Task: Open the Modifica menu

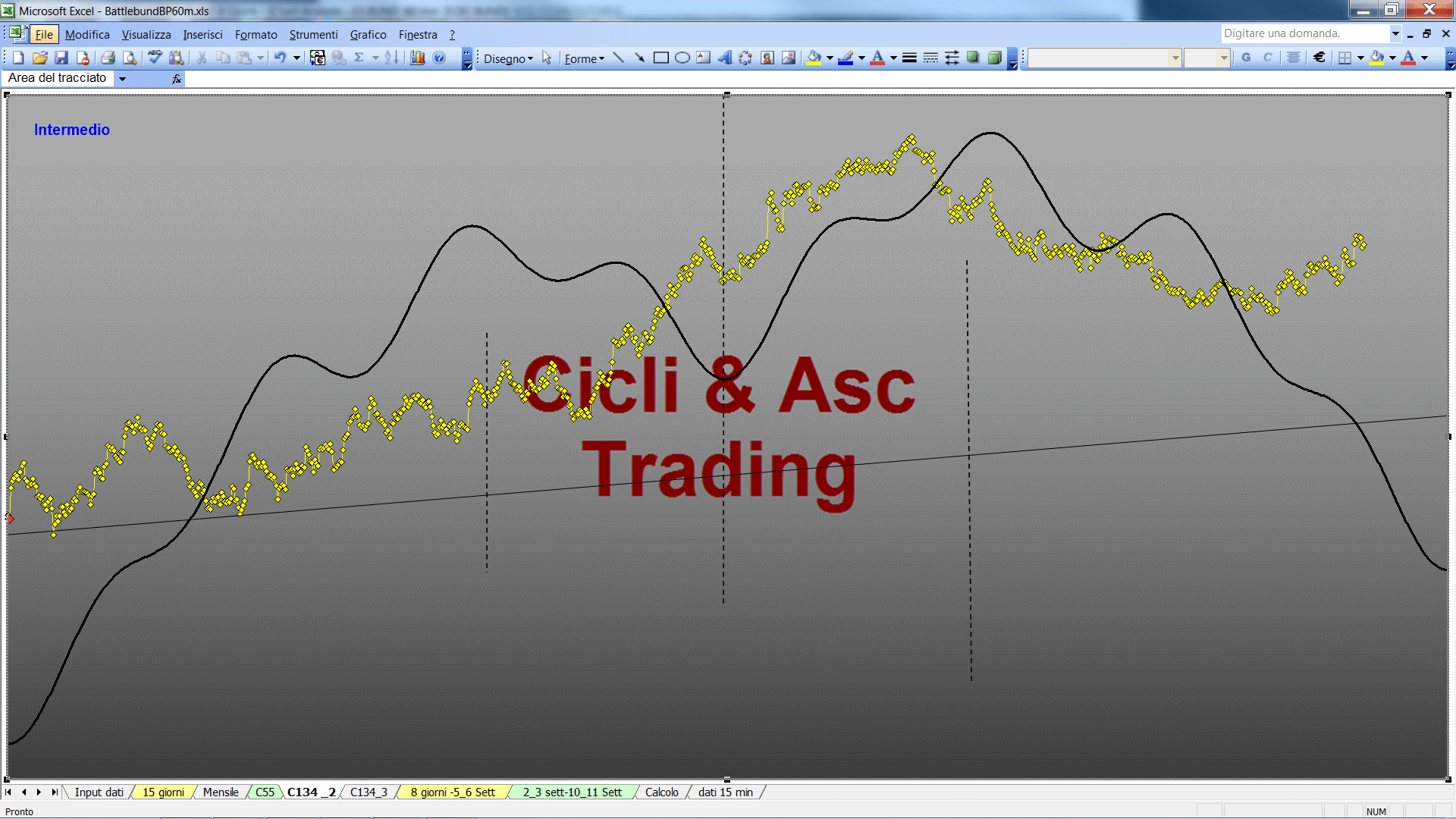Action: (x=87, y=35)
